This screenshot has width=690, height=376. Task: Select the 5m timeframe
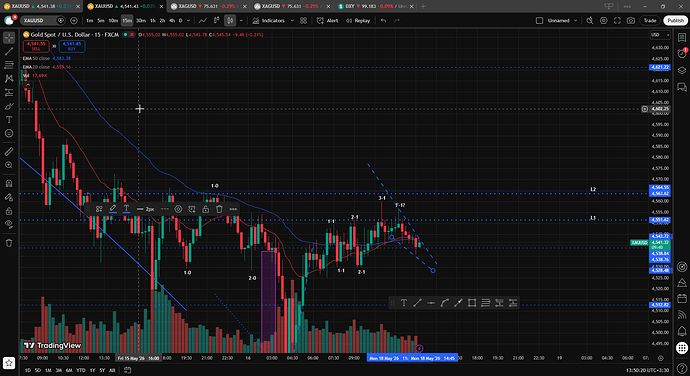(x=101, y=21)
